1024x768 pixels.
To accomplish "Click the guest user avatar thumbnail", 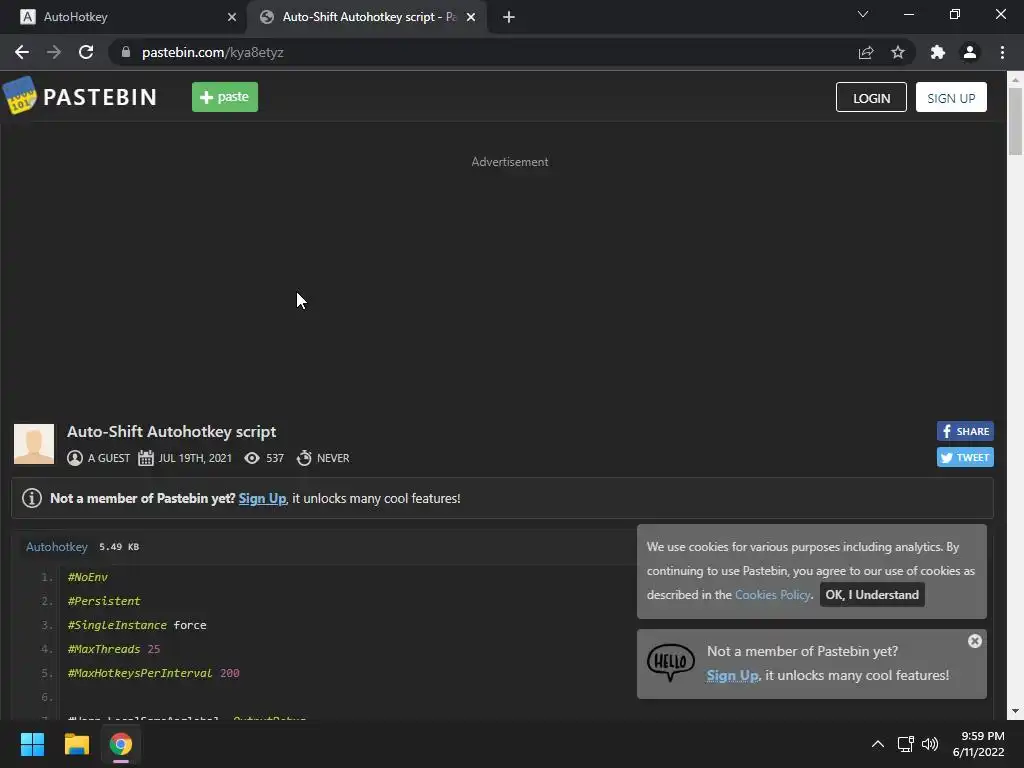I will tap(34, 444).
